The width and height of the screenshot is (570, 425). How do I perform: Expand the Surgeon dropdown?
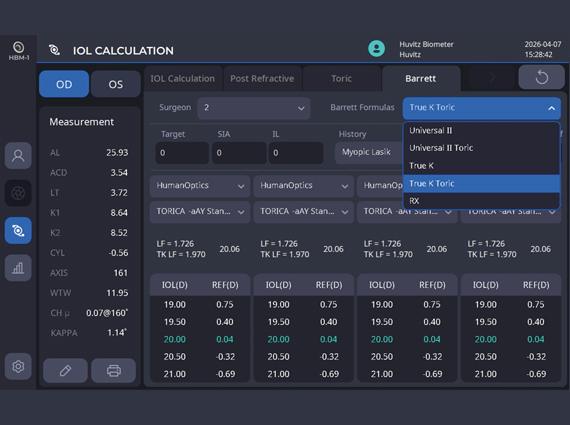254,108
